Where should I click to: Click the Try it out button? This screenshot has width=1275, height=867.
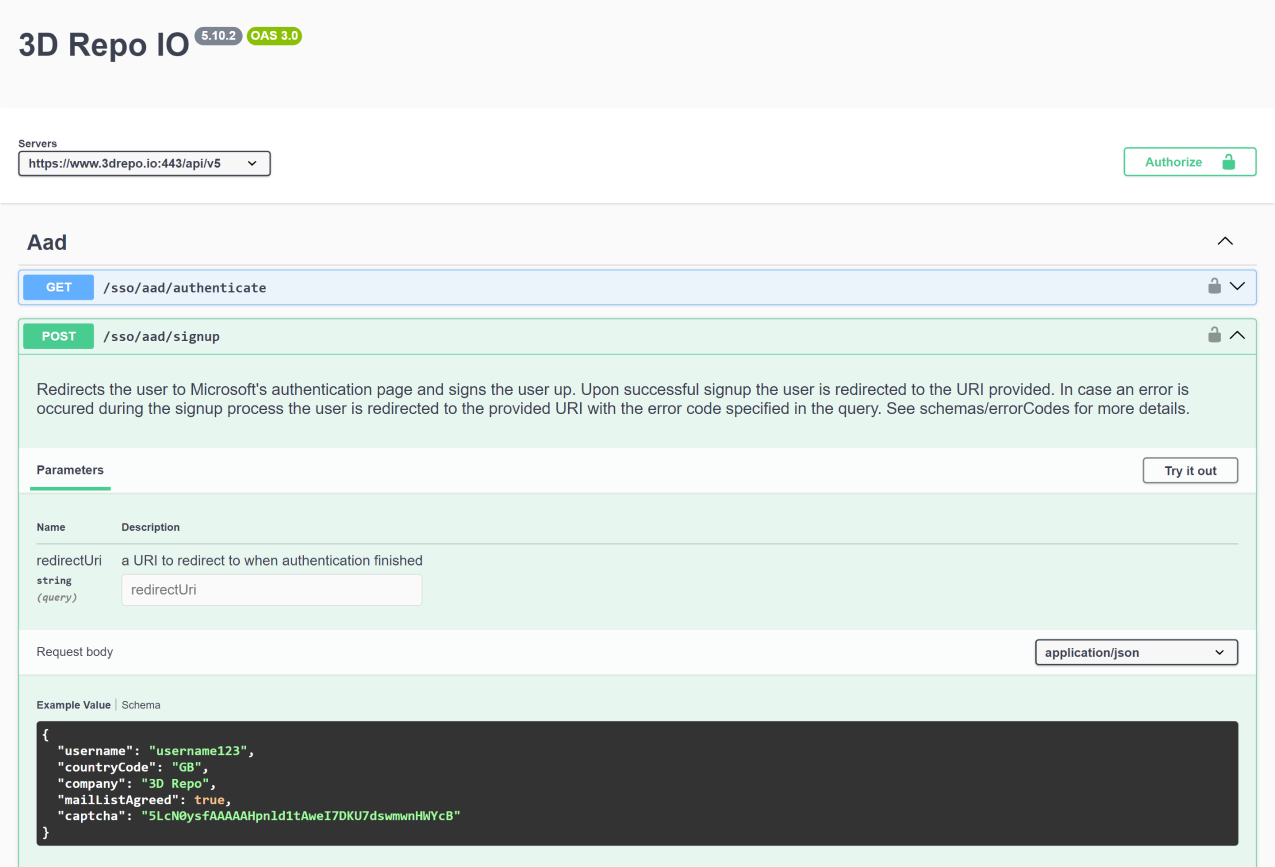pyautogui.click(x=1190, y=470)
